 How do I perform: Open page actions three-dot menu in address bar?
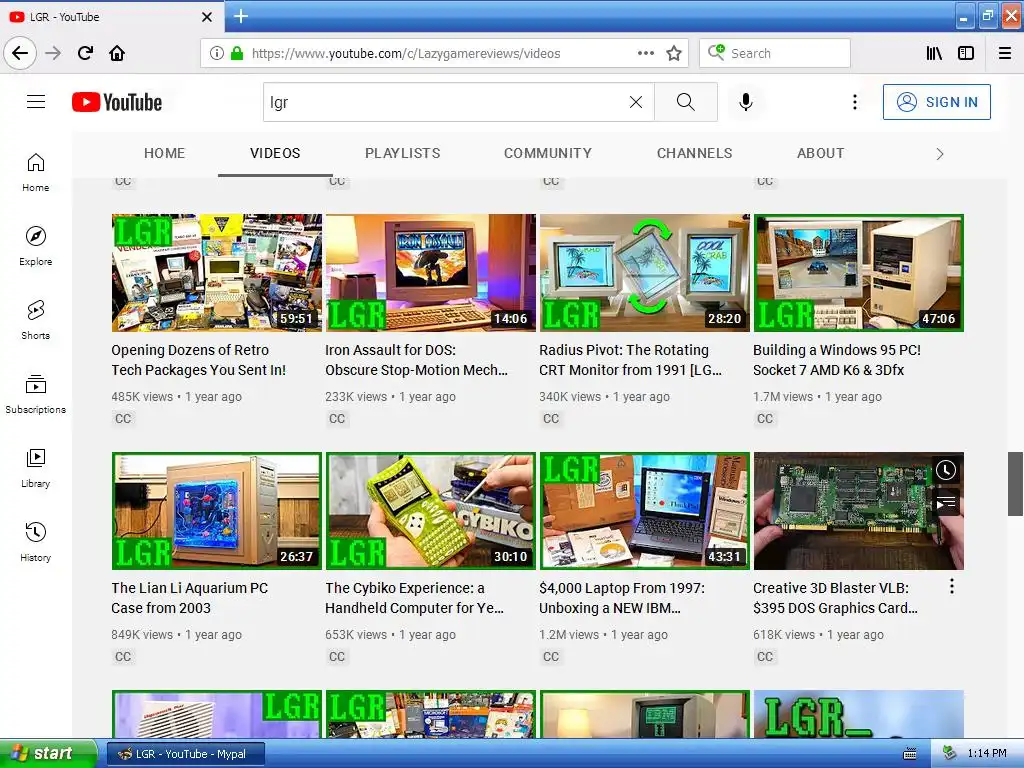pyautogui.click(x=645, y=53)
